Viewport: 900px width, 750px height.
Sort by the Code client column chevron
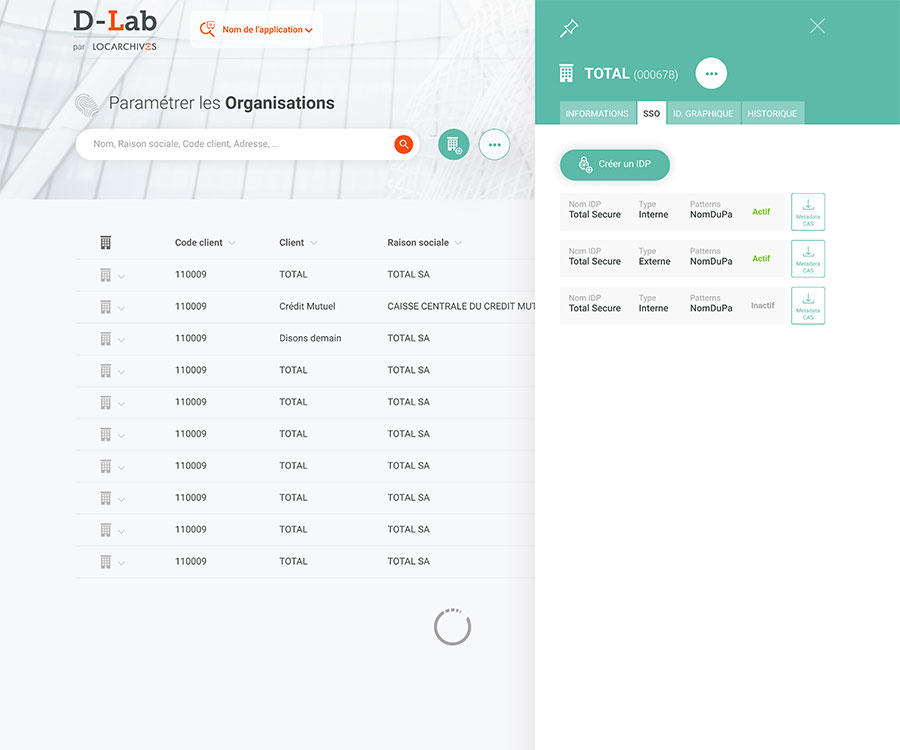232,243
